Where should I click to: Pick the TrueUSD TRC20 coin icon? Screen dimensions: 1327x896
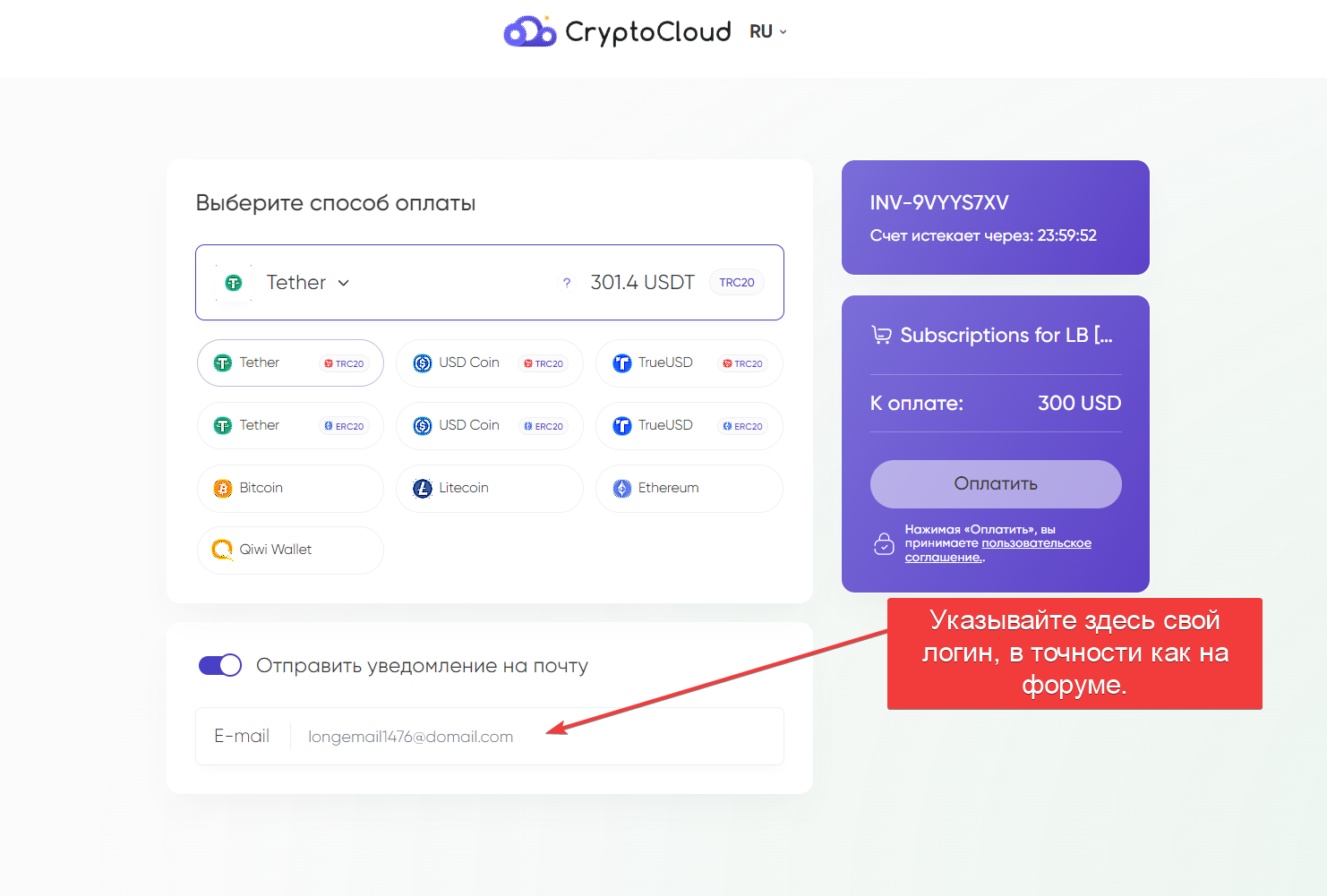point(622,363)
